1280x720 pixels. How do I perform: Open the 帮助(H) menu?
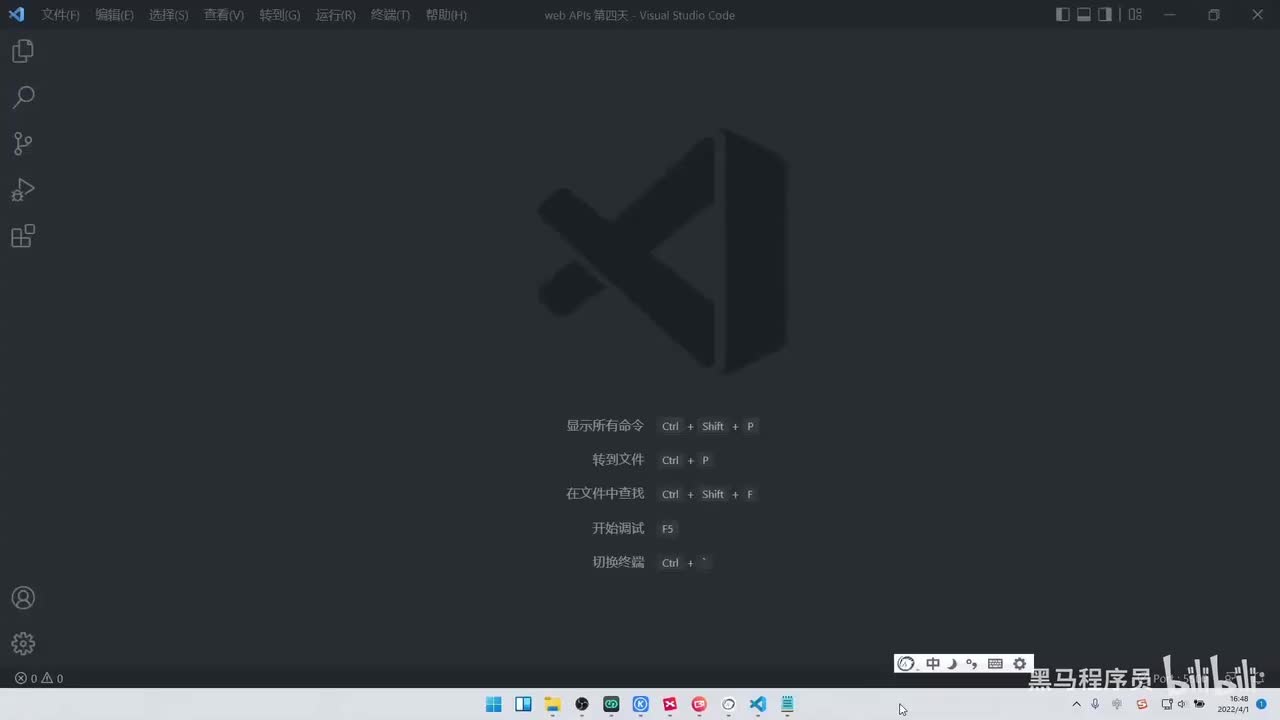[x=447, y=15]
